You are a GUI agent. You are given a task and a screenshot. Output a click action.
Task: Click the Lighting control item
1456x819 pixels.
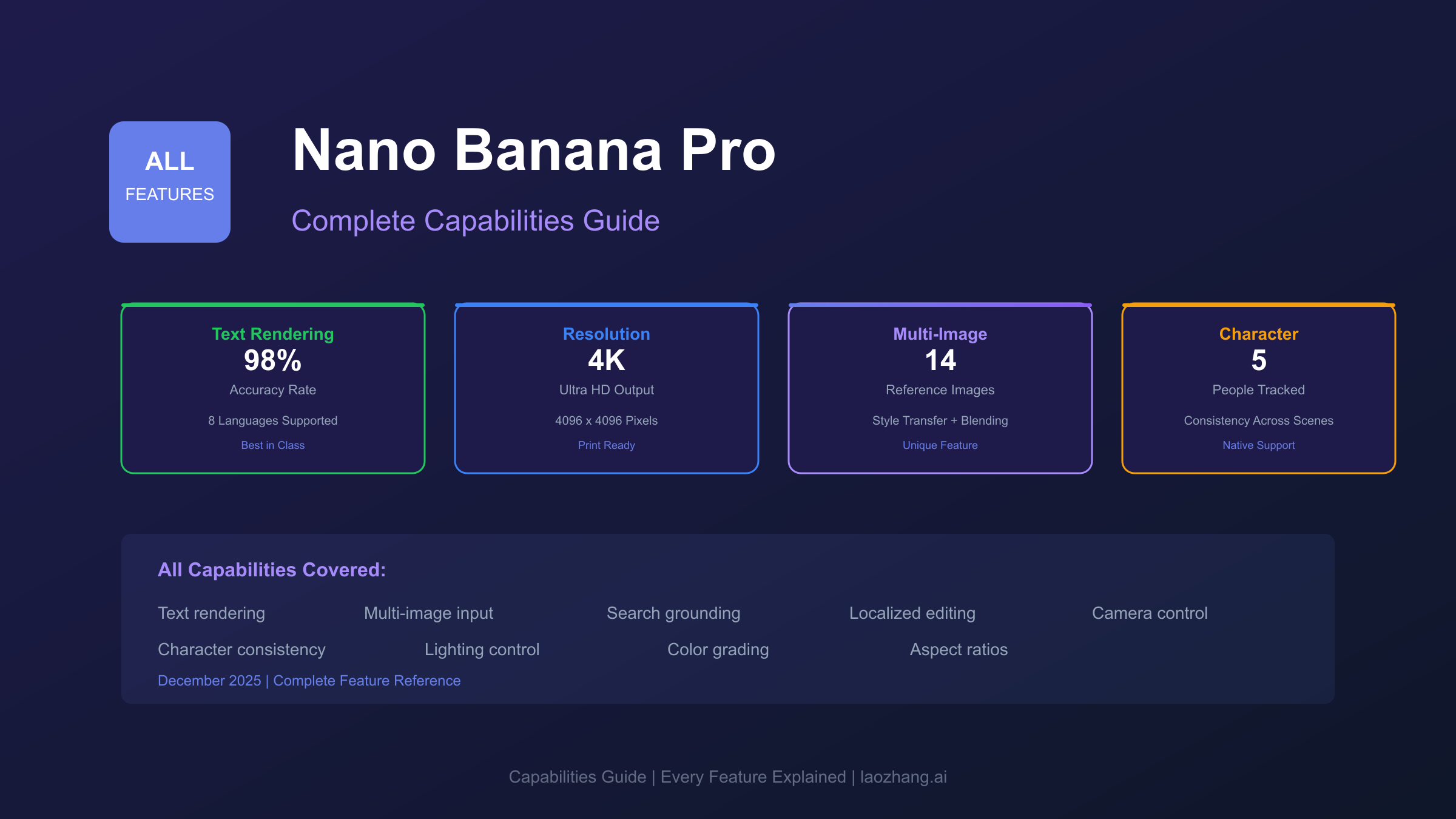coord(482,650)
